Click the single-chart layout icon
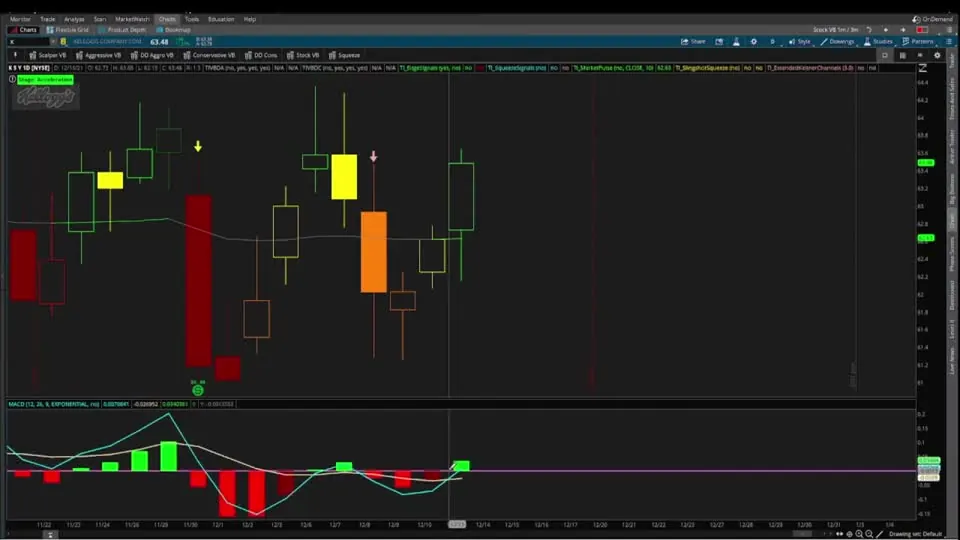This screenshot has height=540, width=960. [x=885, y=55]
